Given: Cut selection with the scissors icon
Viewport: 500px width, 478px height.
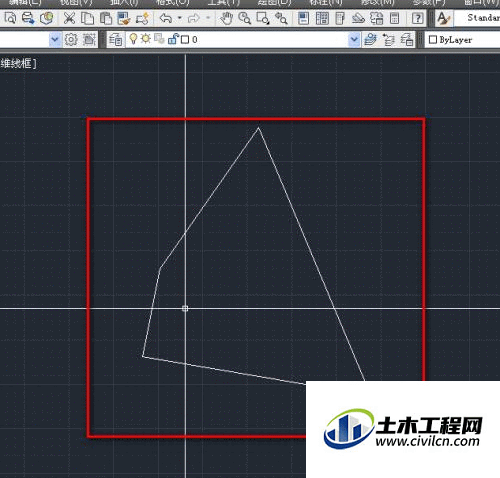Looking at the screenshot, I should pos(69,18).
